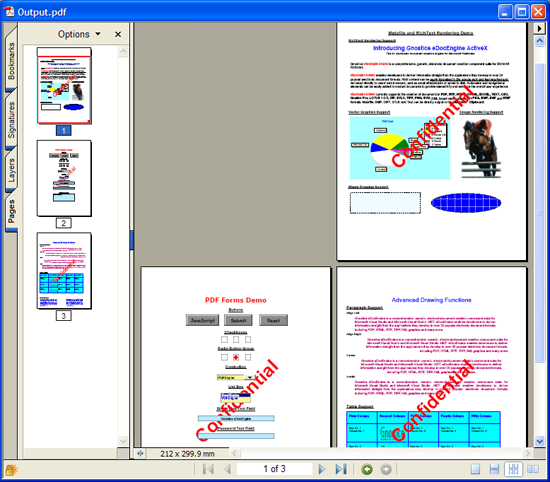The width and height of the screenshot is (550, 482).
Task: Switch to Continuous-Facing layout icon
Action: click(513, 469)
